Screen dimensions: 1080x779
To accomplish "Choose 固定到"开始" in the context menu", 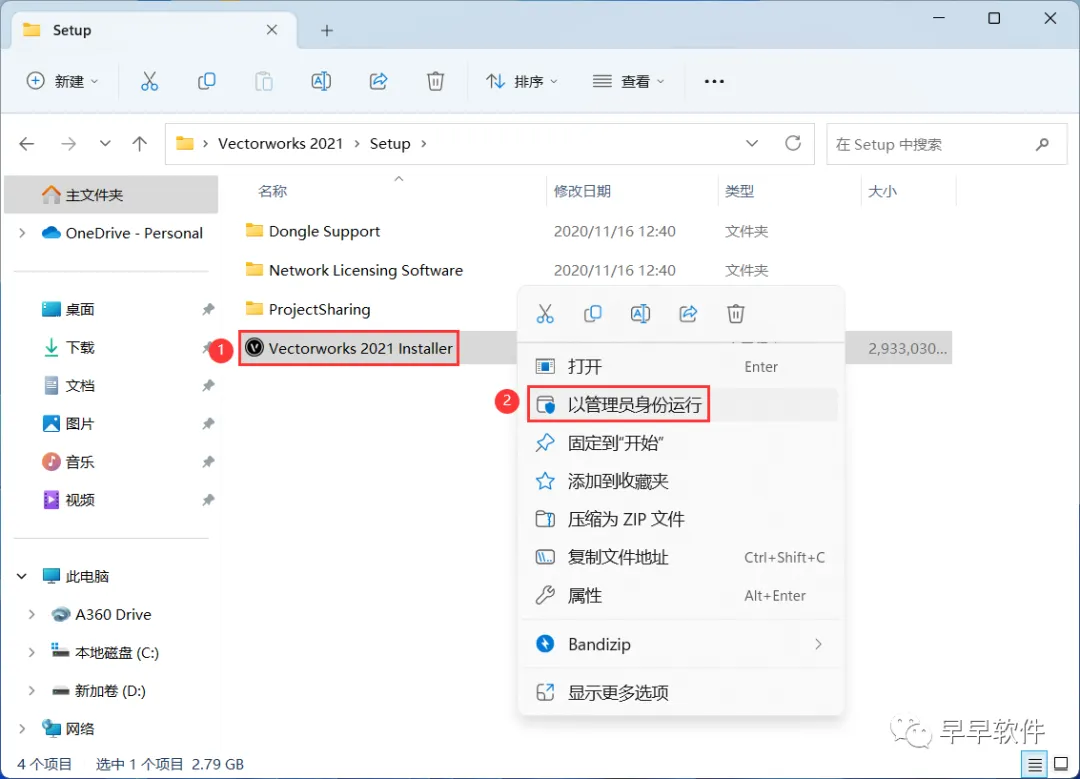I will [681, 442].
